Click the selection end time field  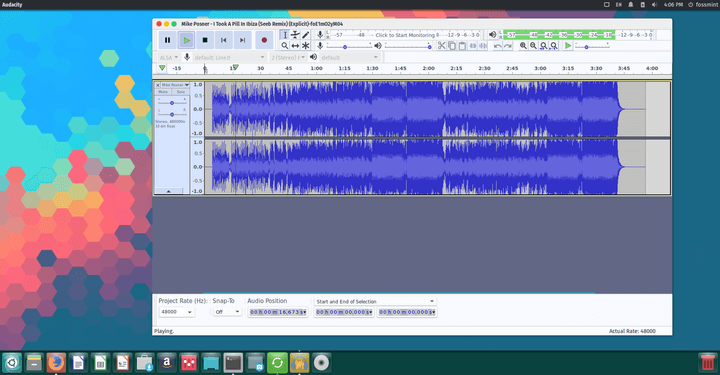click(407, 312)
